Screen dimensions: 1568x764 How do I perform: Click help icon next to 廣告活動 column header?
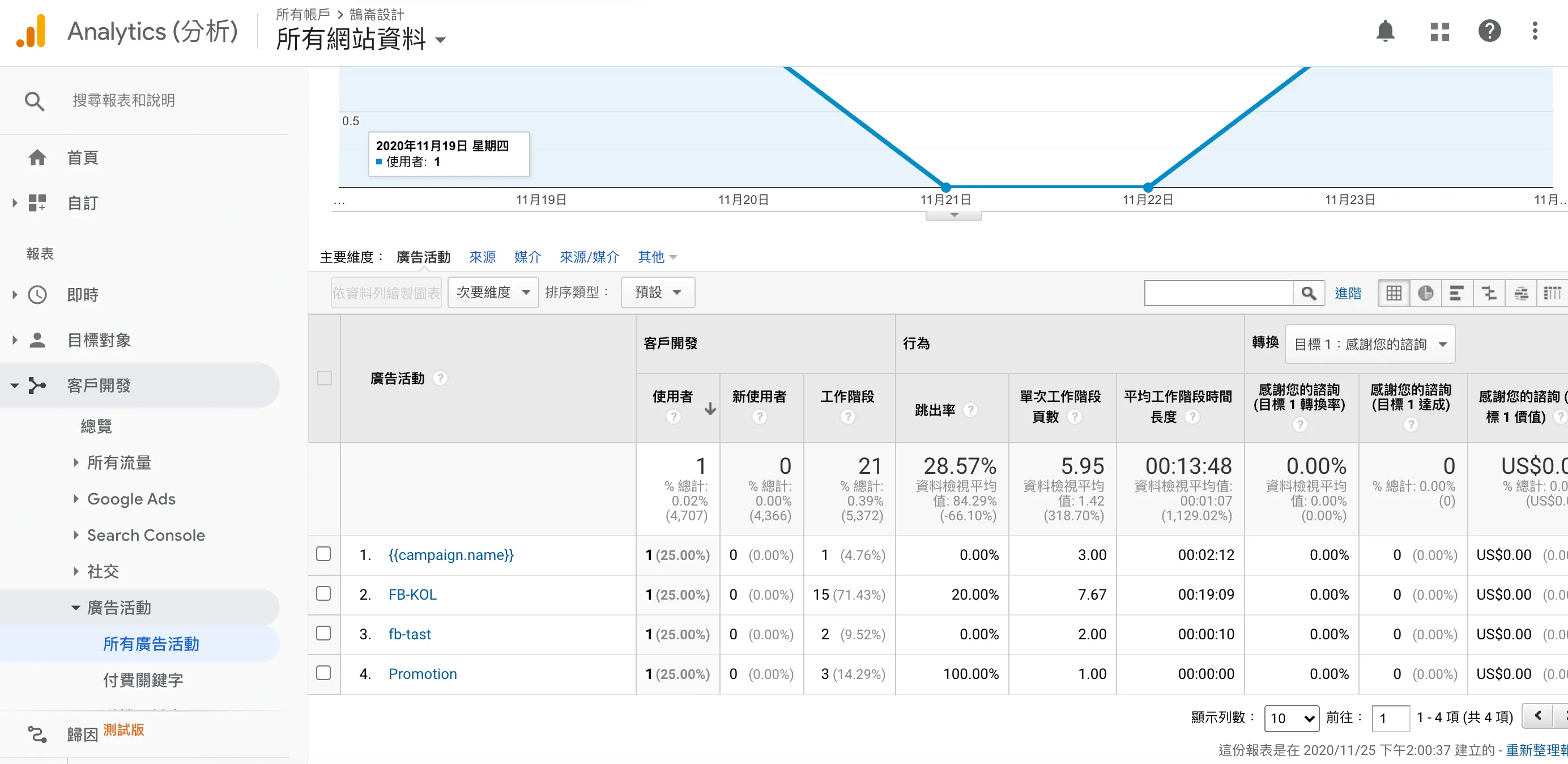click(x=440, y=379)
